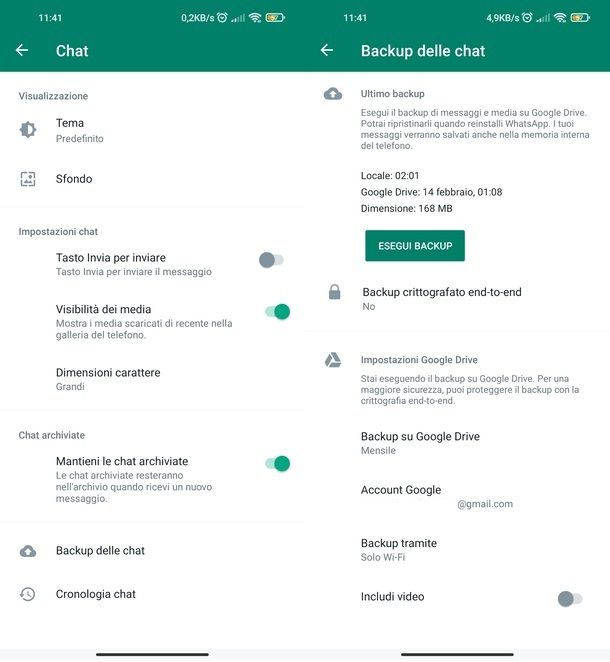Turn off Mantieni le chat archiviate switch
The width and height of the screenshot is (610, 662).
coord(278,464)
